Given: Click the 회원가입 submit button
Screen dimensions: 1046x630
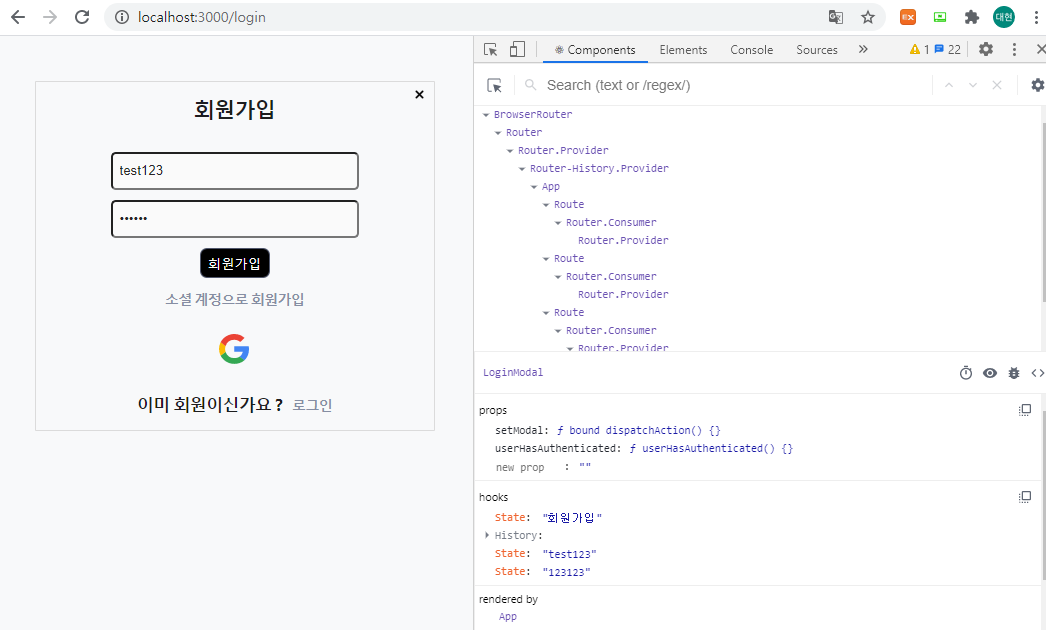Looking at the screenshot, I should (x=234, y=261).
